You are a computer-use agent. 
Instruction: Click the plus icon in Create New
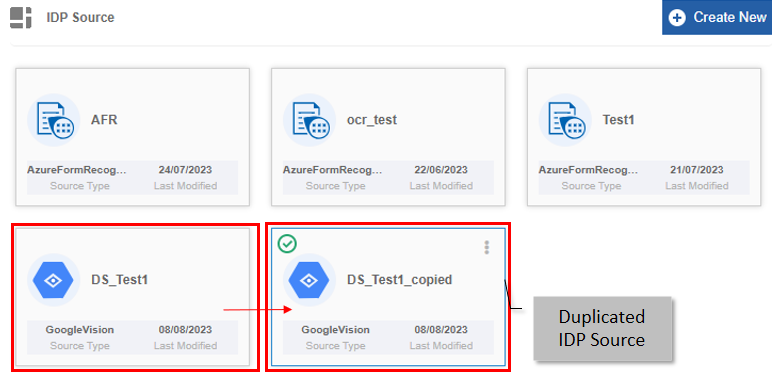pyautogui.click(x=677, y=18)
